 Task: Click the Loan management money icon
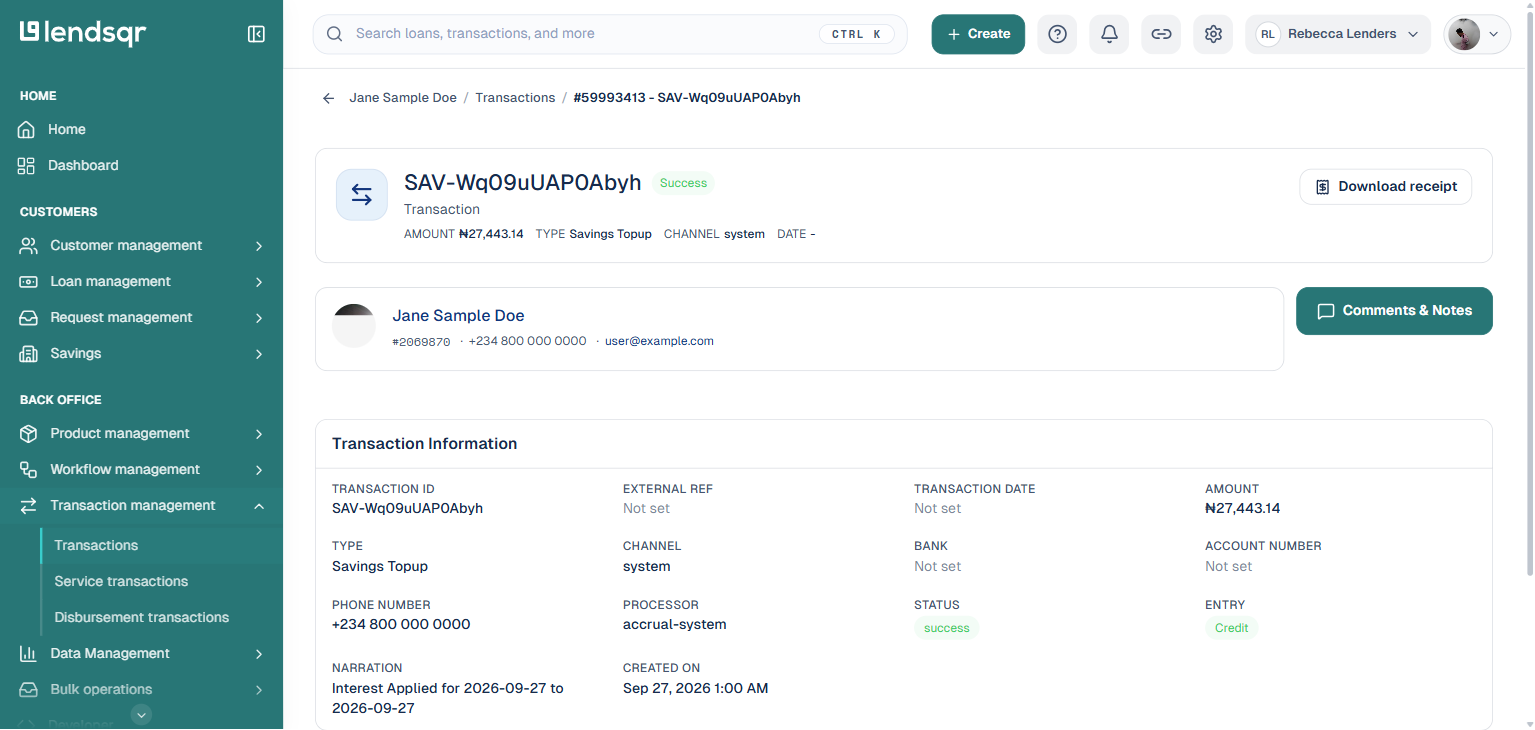29,281
